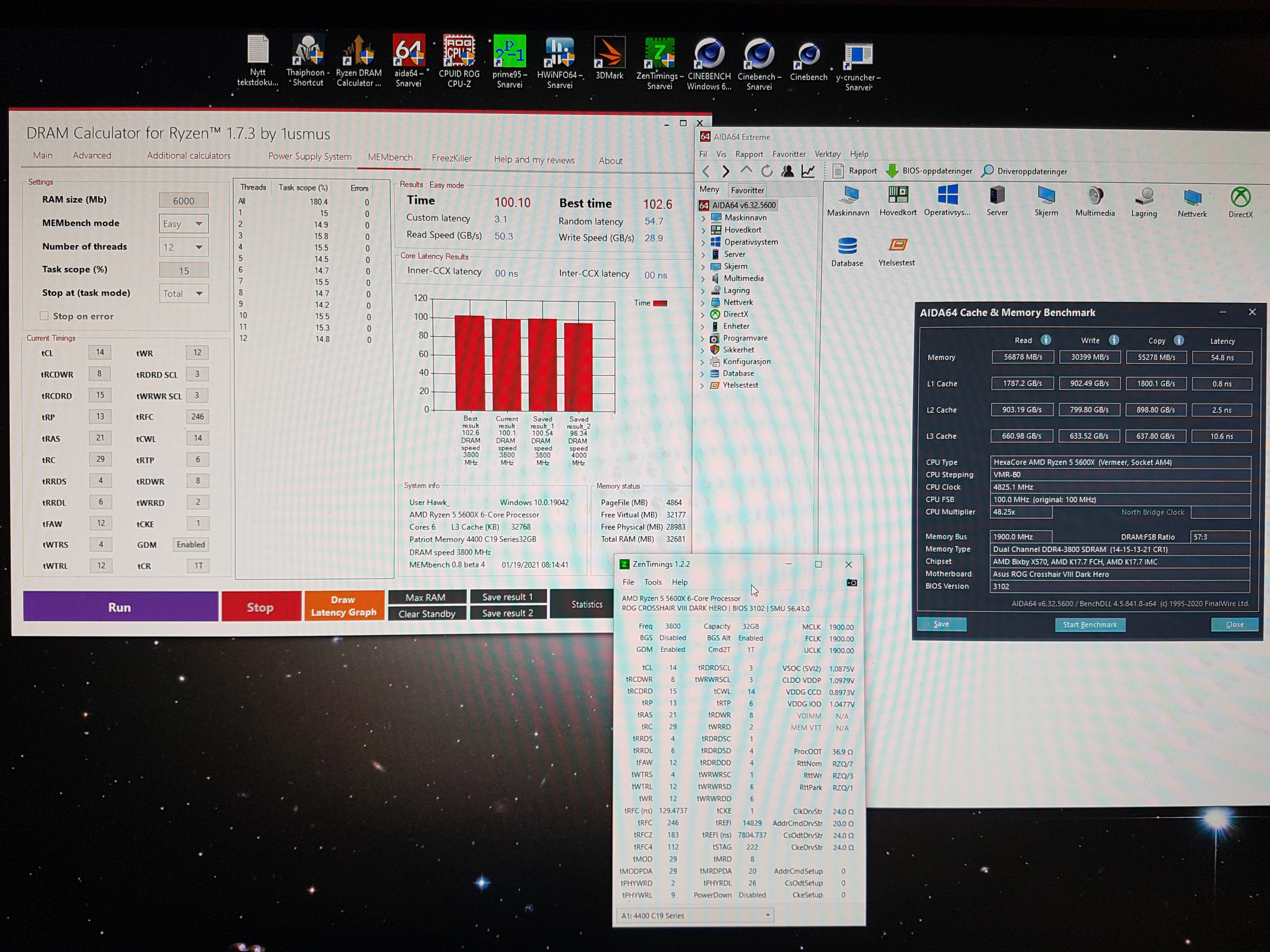Click the Write info icon in AIDA64 benchmark
This screenshot has height=952, width=1270.
click(x=1113, y=340)
